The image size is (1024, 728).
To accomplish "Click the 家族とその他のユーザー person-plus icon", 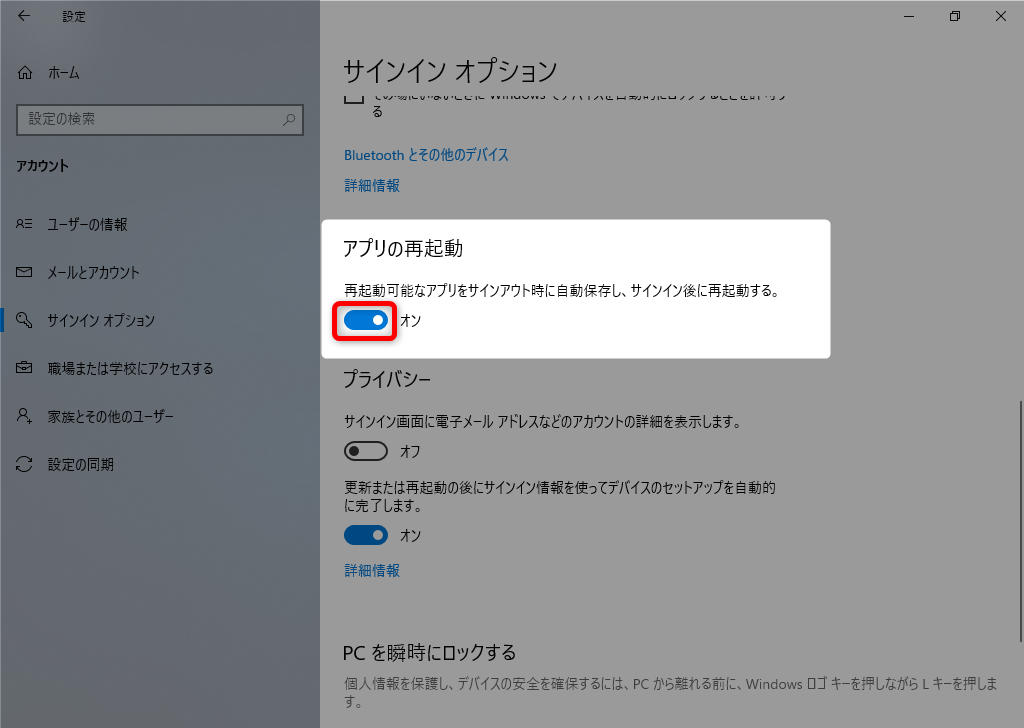I will 26,417.
